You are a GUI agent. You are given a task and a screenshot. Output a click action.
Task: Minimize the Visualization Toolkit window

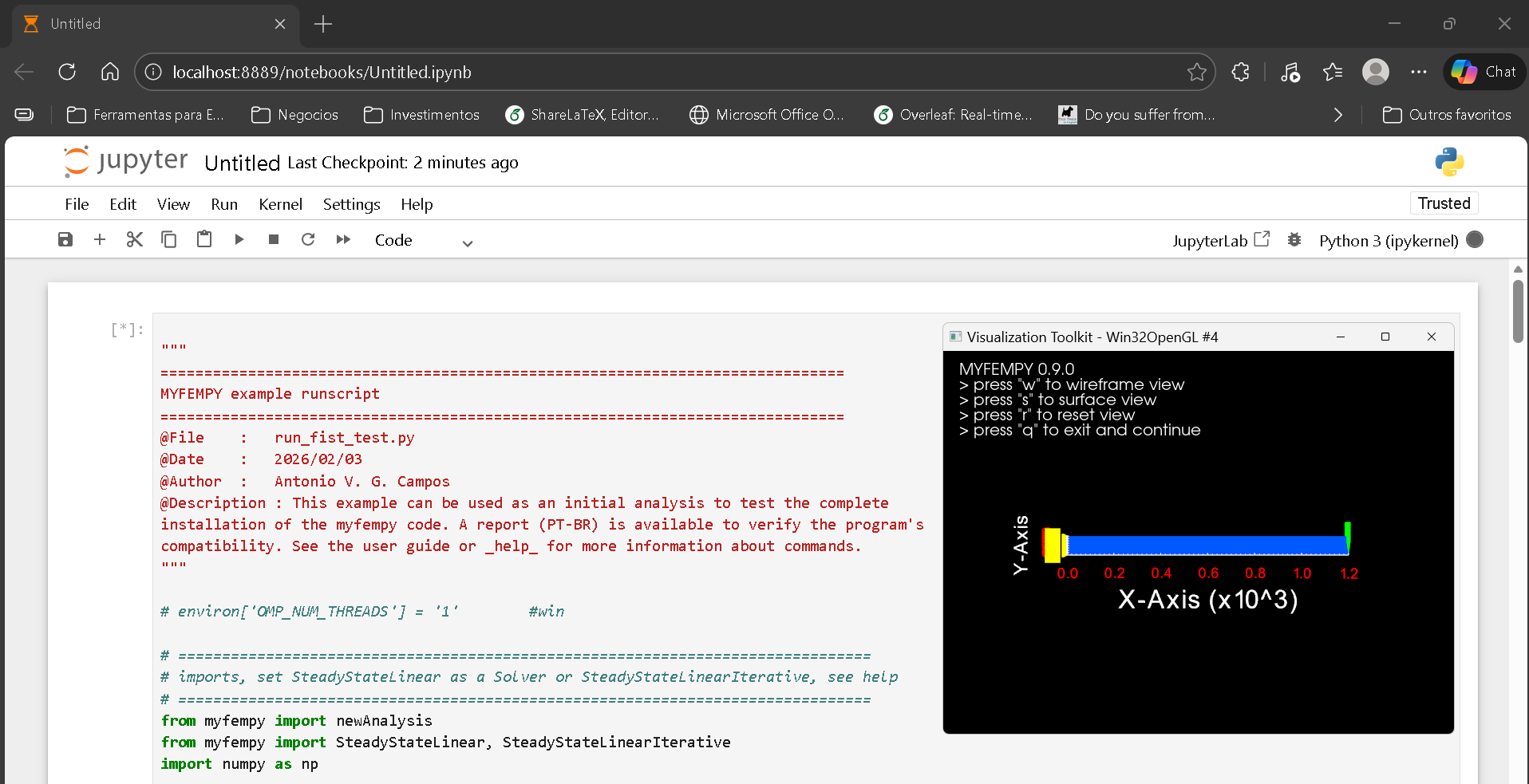point(1341,337)
